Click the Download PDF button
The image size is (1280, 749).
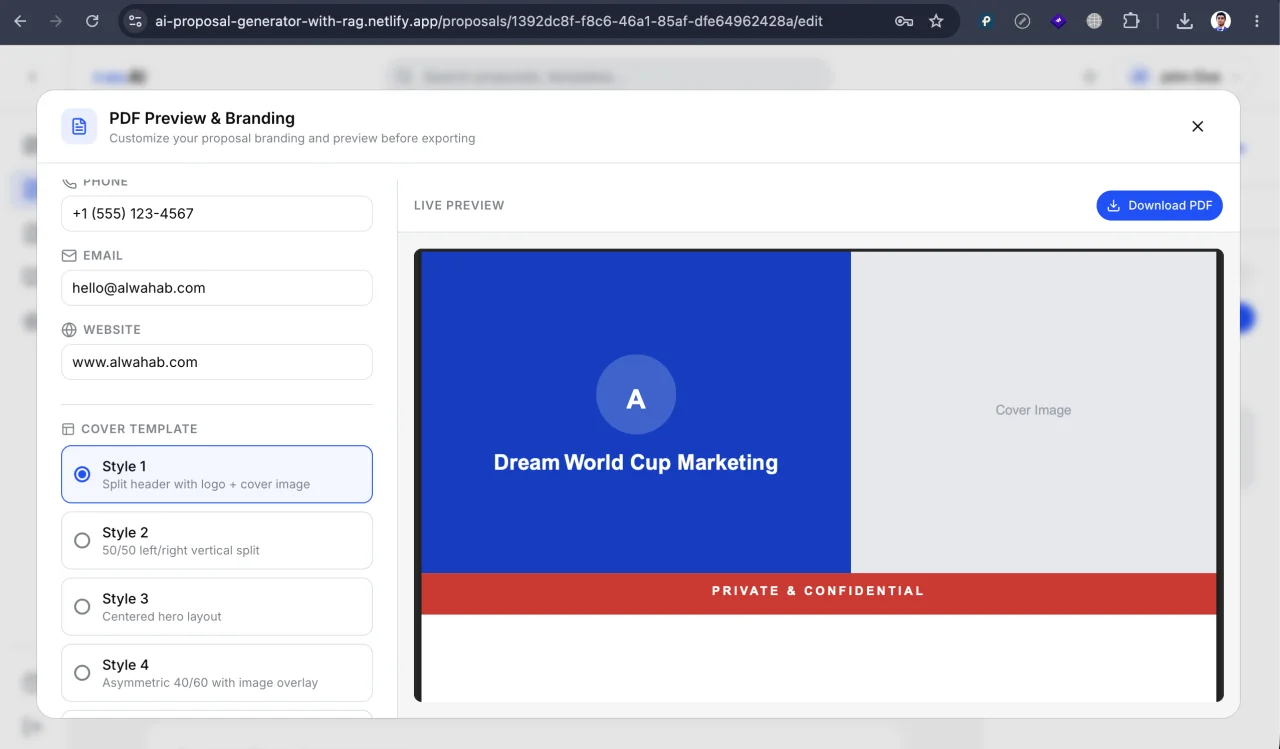1159,205
